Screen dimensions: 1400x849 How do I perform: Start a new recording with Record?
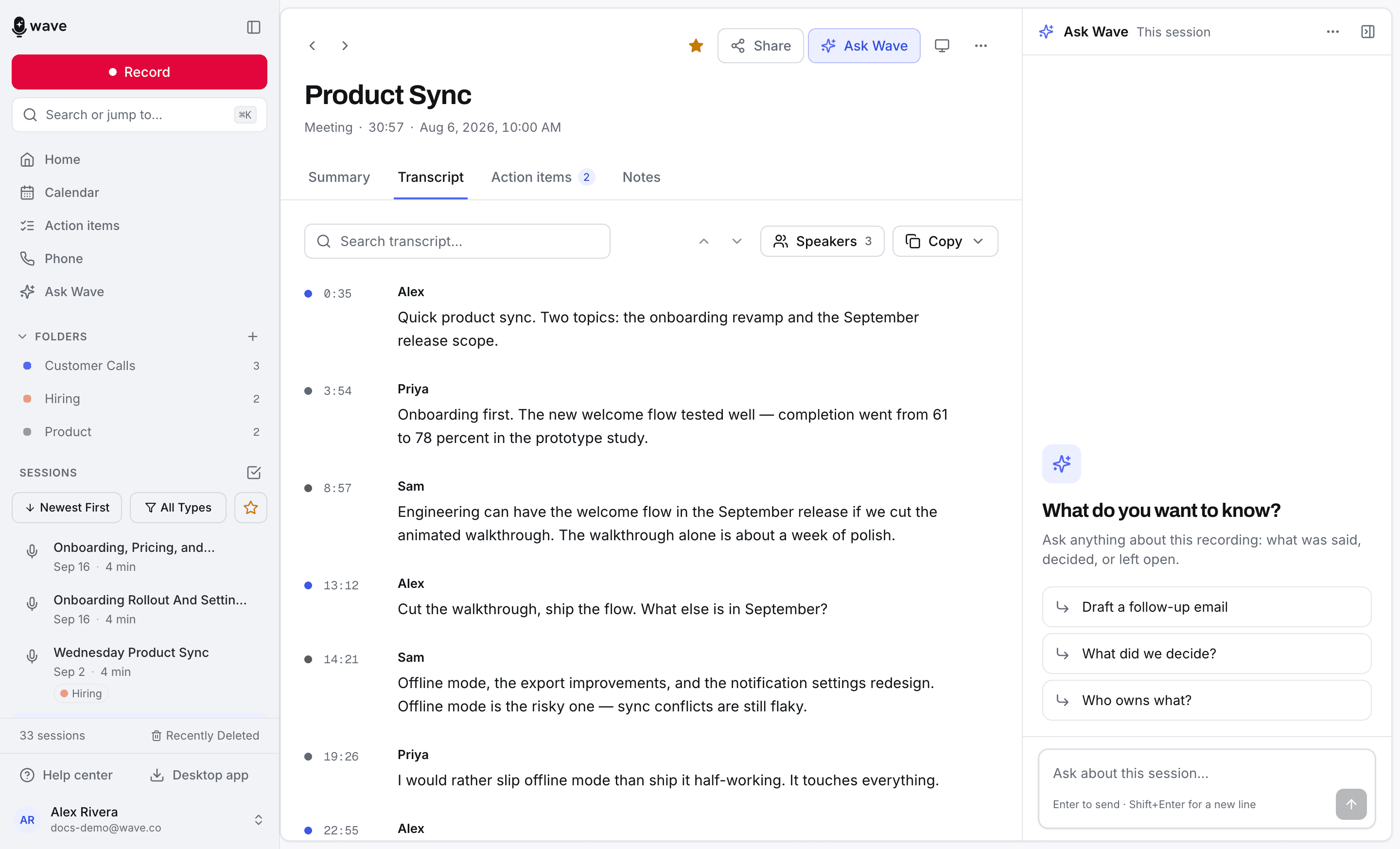139,72
